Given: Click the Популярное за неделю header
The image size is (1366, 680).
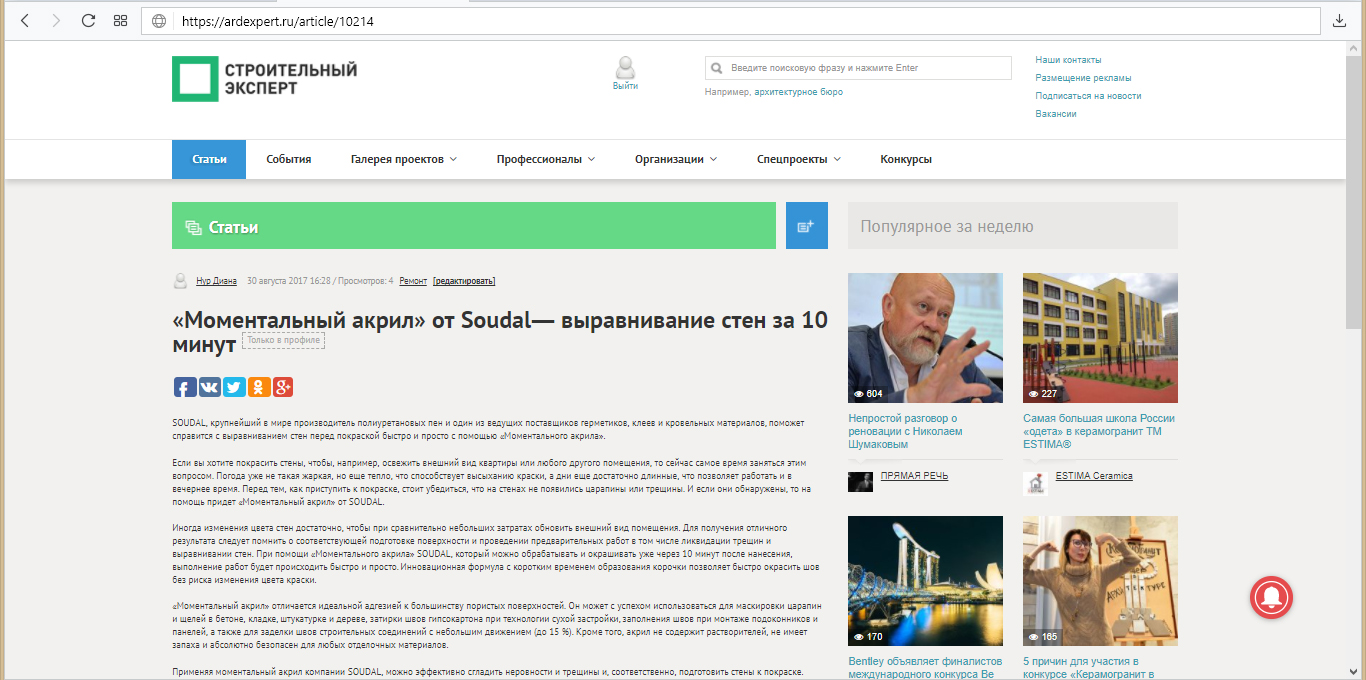Looking at the screenshot, I should click(x=1013, y=226).
